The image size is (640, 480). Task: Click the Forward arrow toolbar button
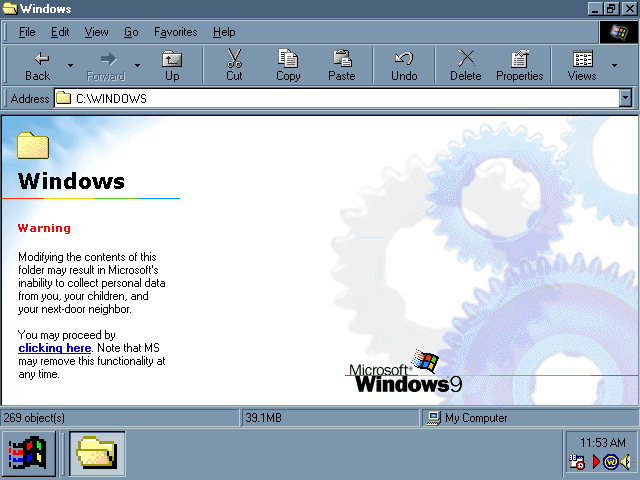point(106,65)
